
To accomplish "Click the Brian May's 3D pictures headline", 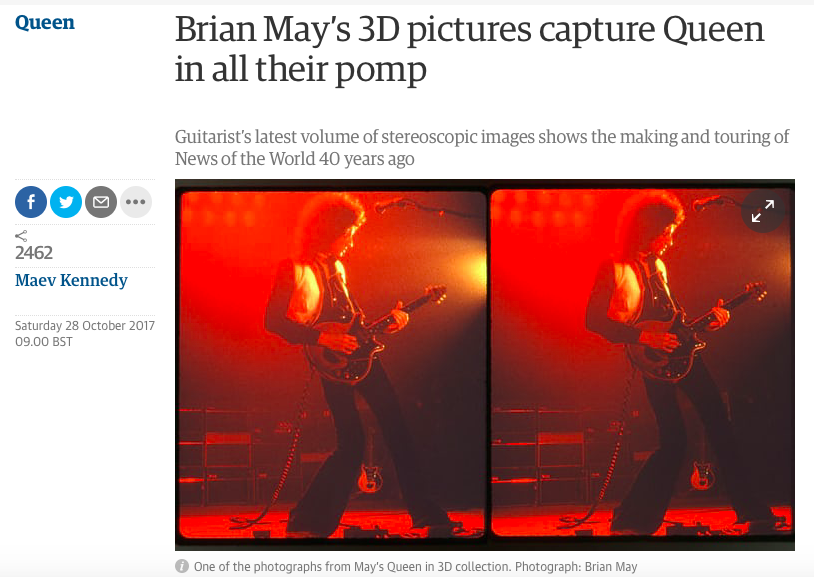I will [469, 48].
